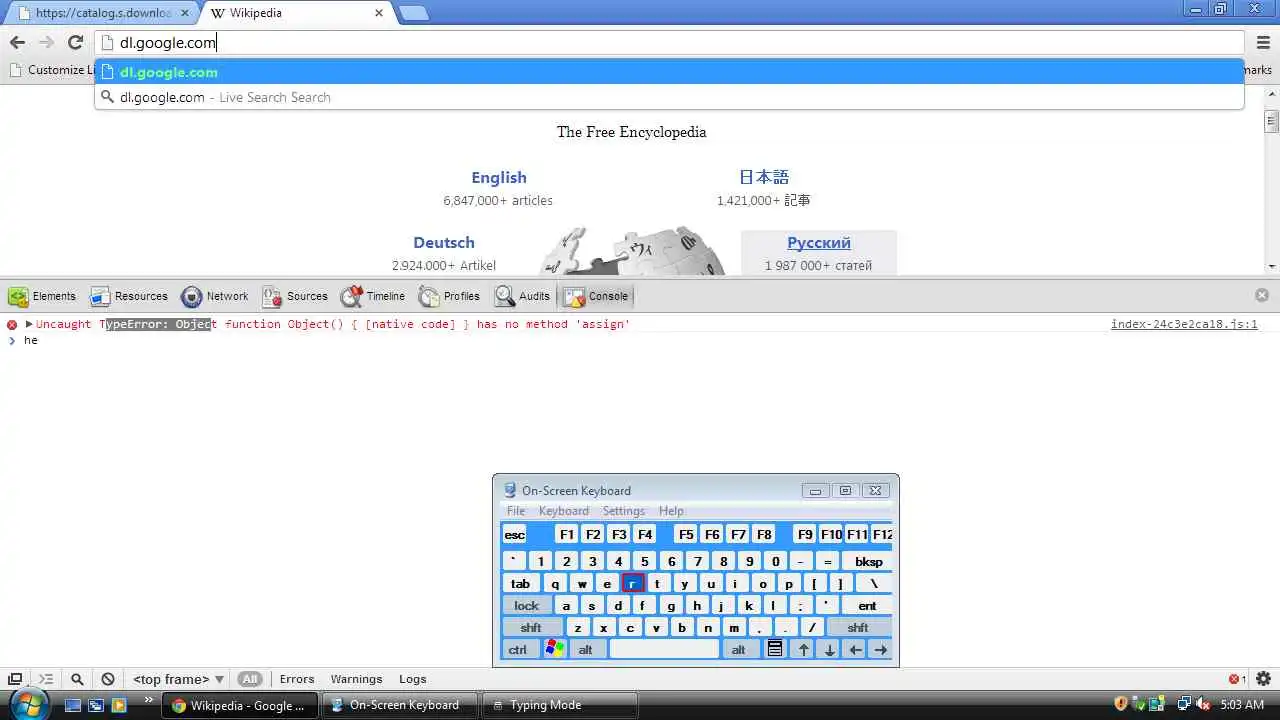Click the console input line with 'he'
Viewport: 1280px width, 720px height.
point(640,341)
